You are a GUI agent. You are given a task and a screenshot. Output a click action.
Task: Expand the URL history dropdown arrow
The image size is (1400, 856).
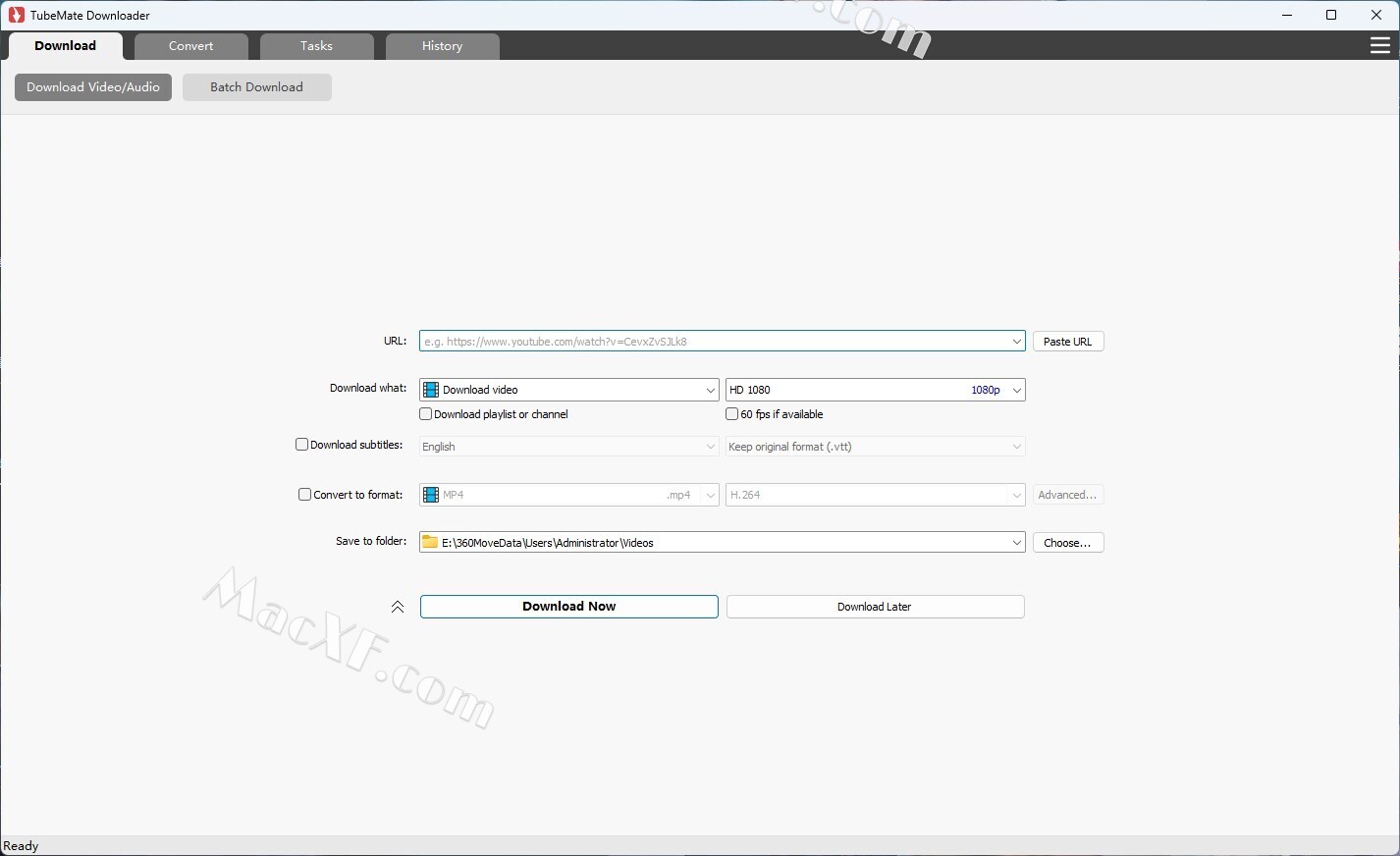tap(1016, 342)
